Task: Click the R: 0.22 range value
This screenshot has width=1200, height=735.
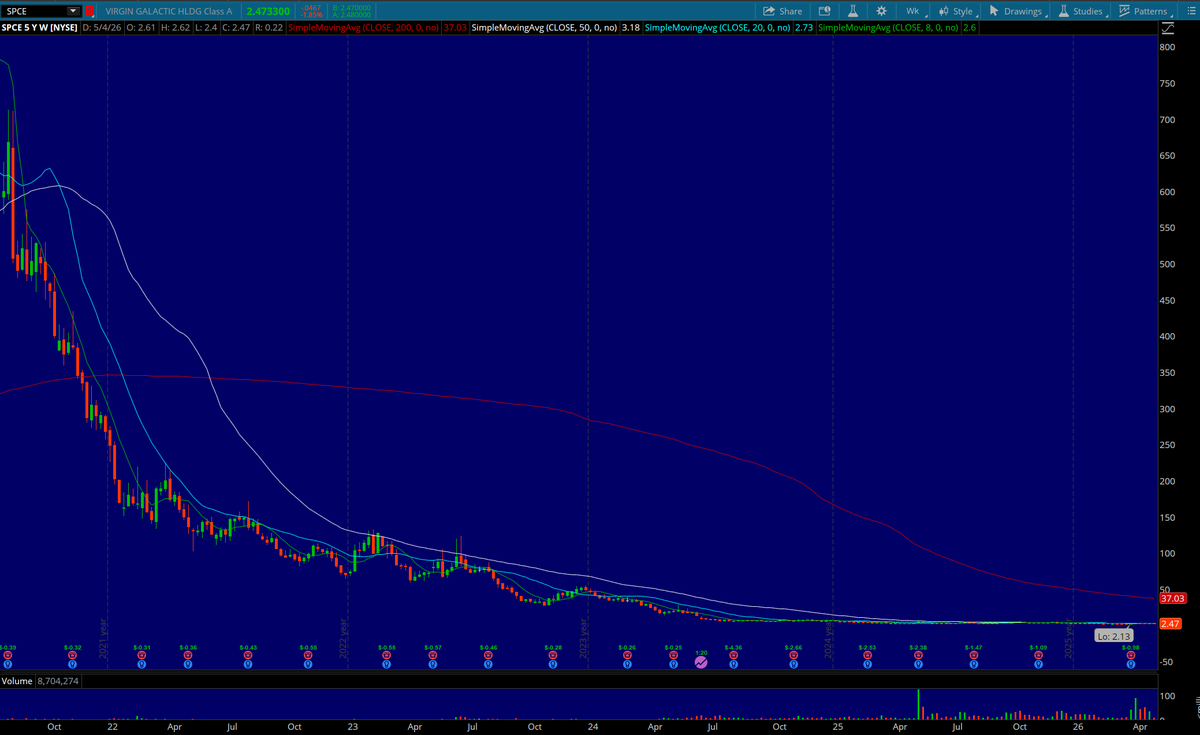Action: pos(269,28)
